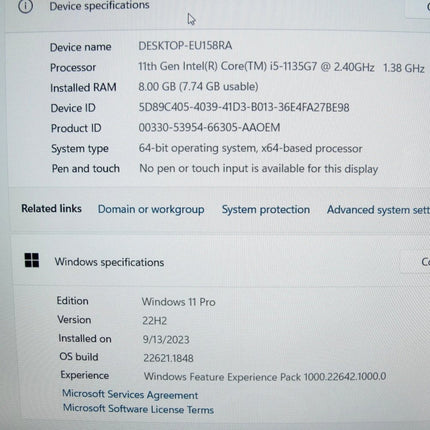Click the 64-bit operating system value
The width and height of the screenshot is (430, 430).
[x=250, y=148]
